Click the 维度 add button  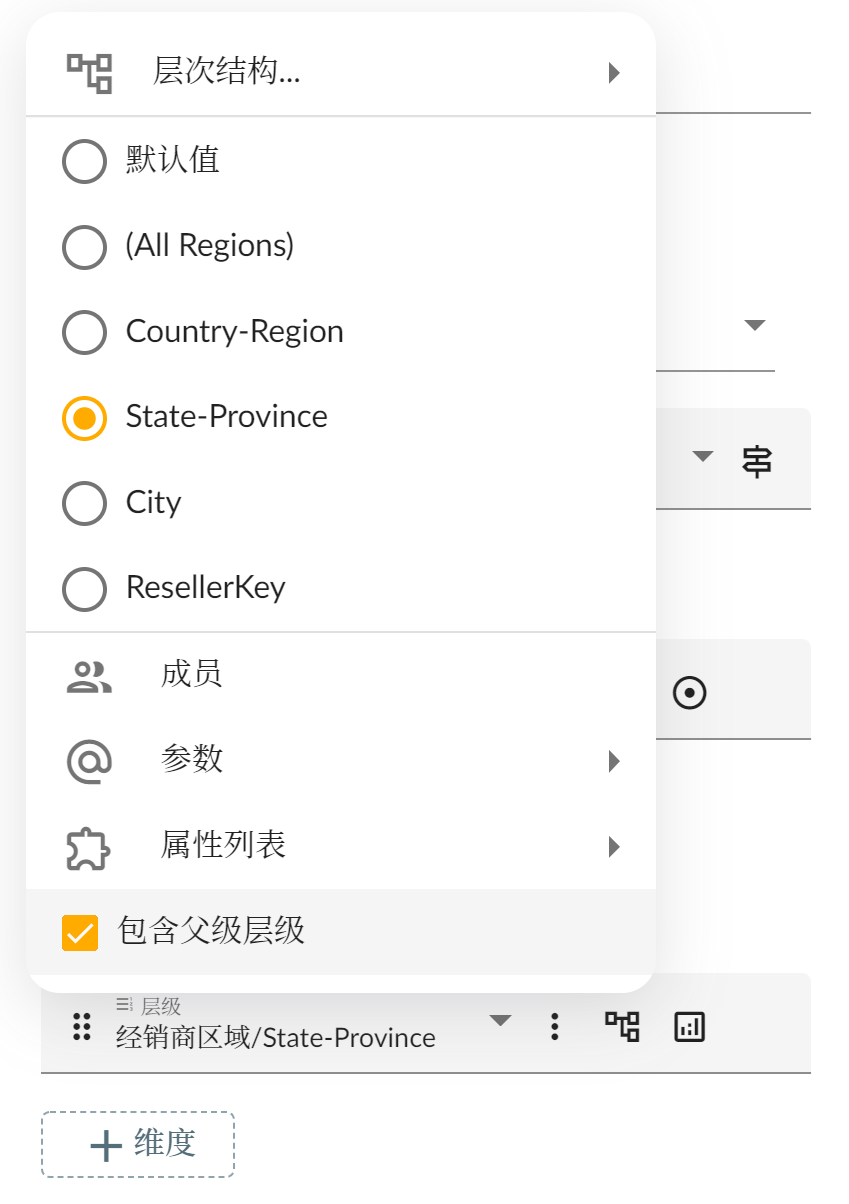coord(138,1144)
